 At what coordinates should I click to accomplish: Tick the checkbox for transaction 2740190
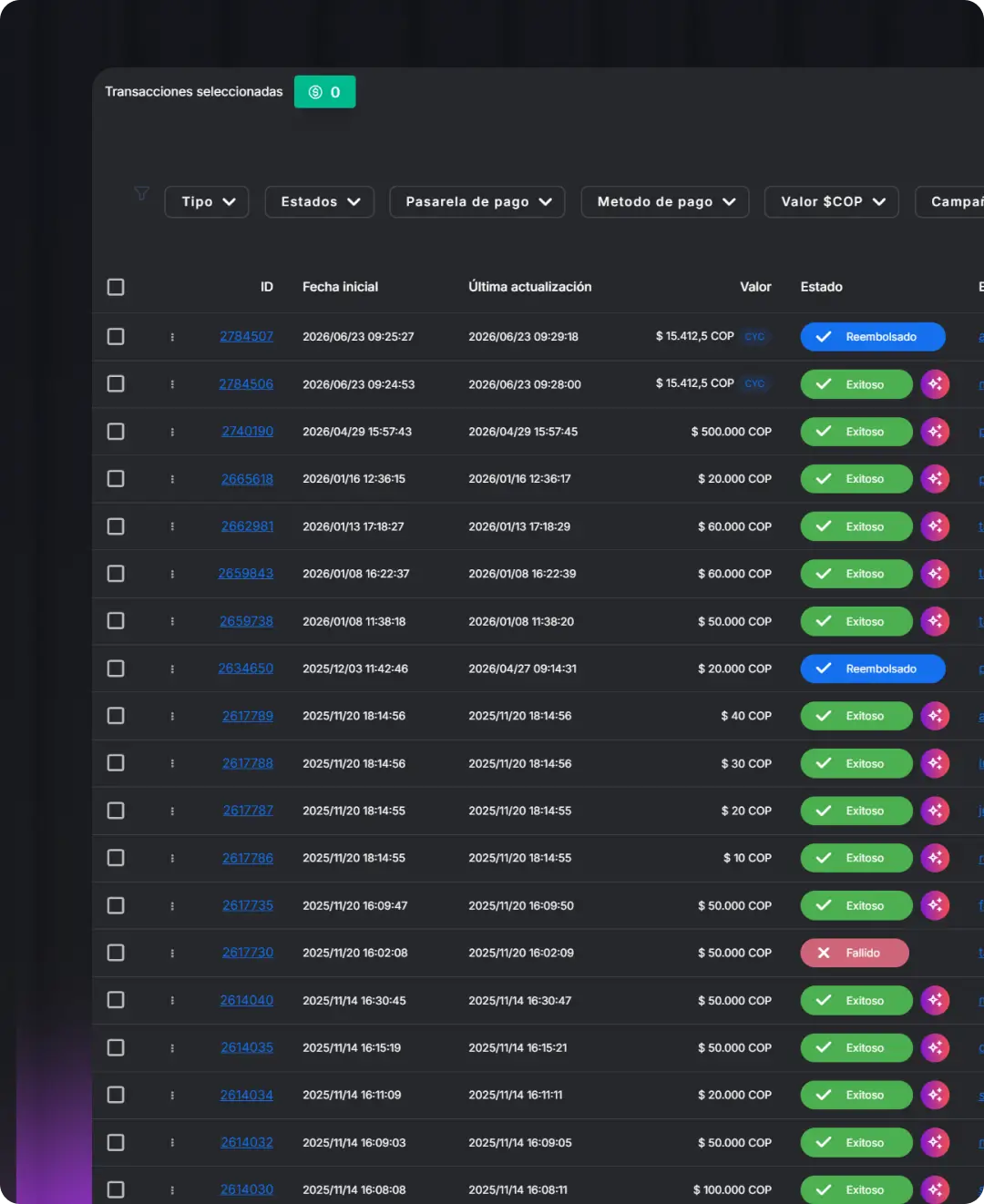pos(116,432)
